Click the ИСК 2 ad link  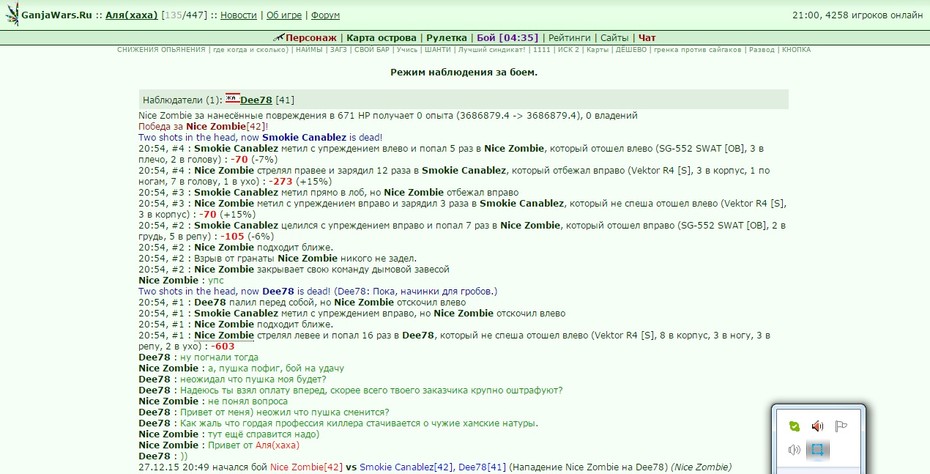tap(568, 50)
